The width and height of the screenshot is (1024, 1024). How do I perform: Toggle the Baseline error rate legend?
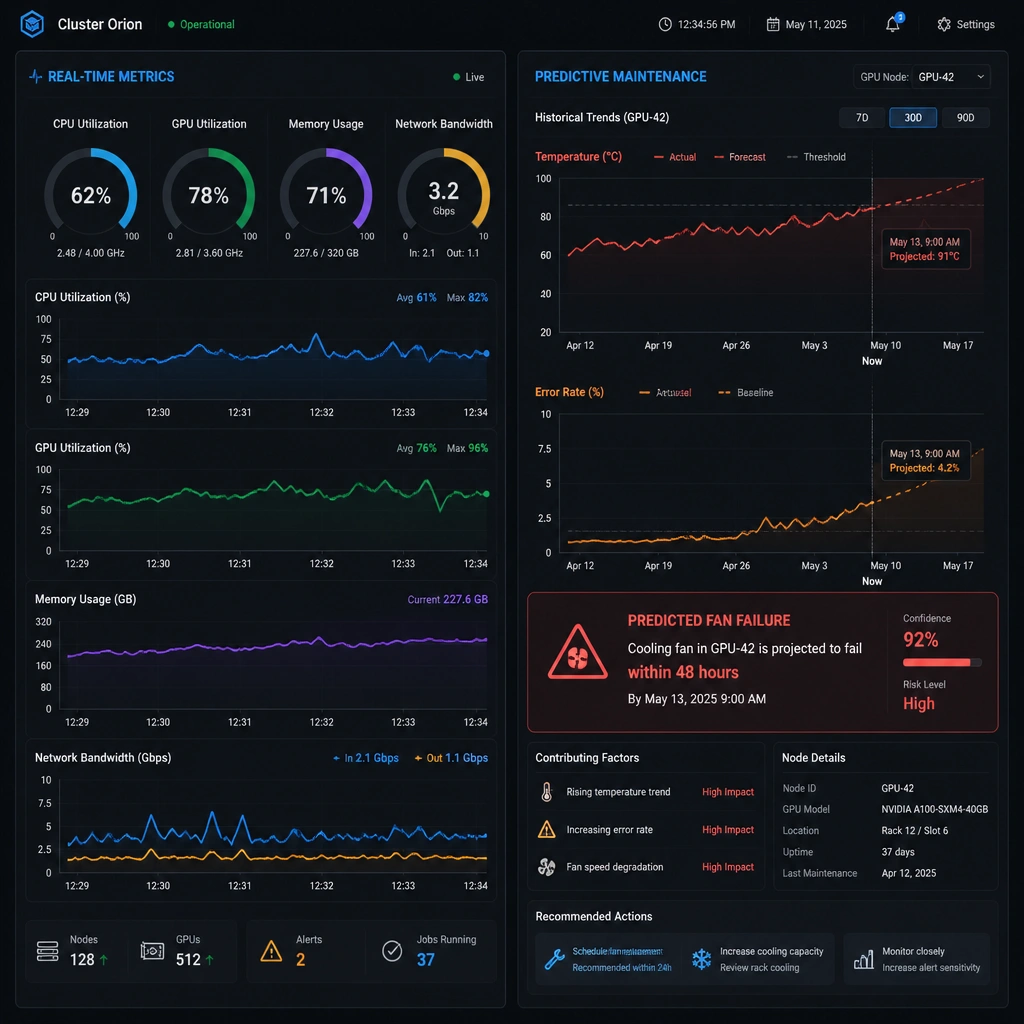[x=745, y=392]
